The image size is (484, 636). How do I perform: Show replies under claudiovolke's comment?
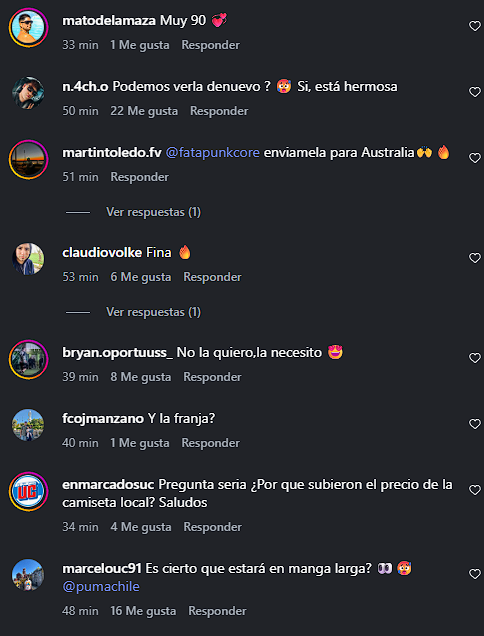pos(153,312)
